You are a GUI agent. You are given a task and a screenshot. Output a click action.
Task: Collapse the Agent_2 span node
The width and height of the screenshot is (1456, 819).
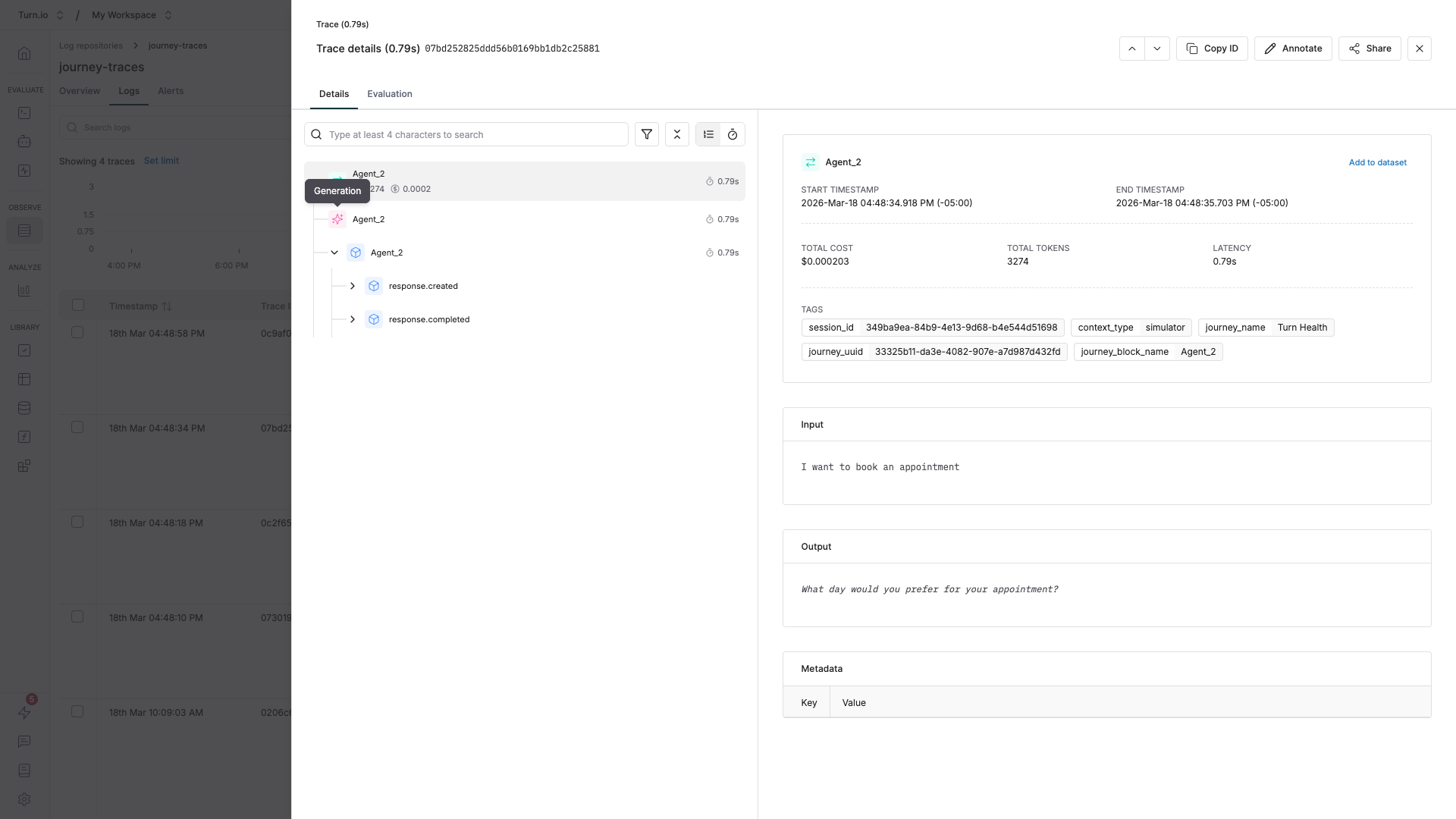coord(334,253)
